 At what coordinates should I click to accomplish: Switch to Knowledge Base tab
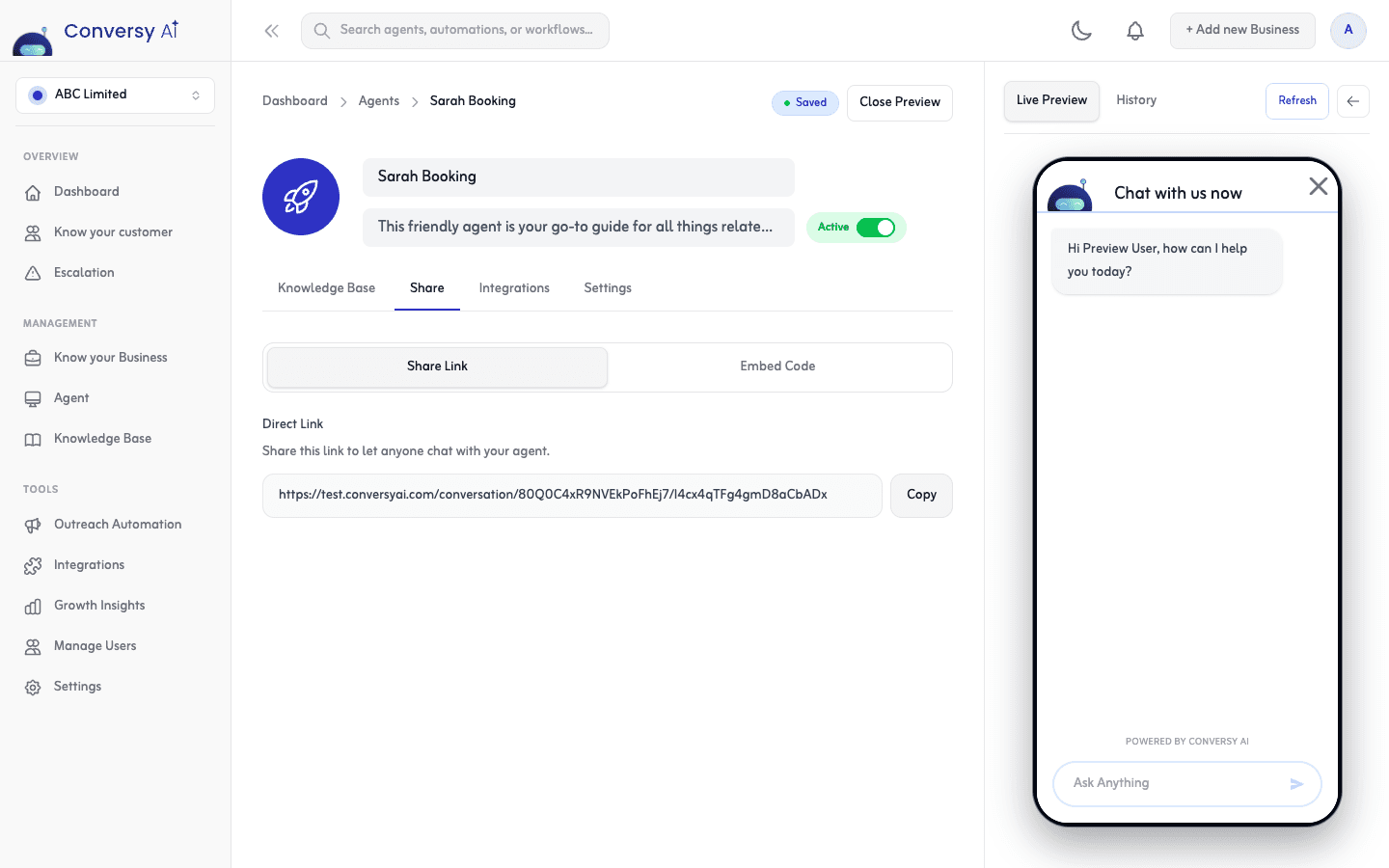pos(326,288)
